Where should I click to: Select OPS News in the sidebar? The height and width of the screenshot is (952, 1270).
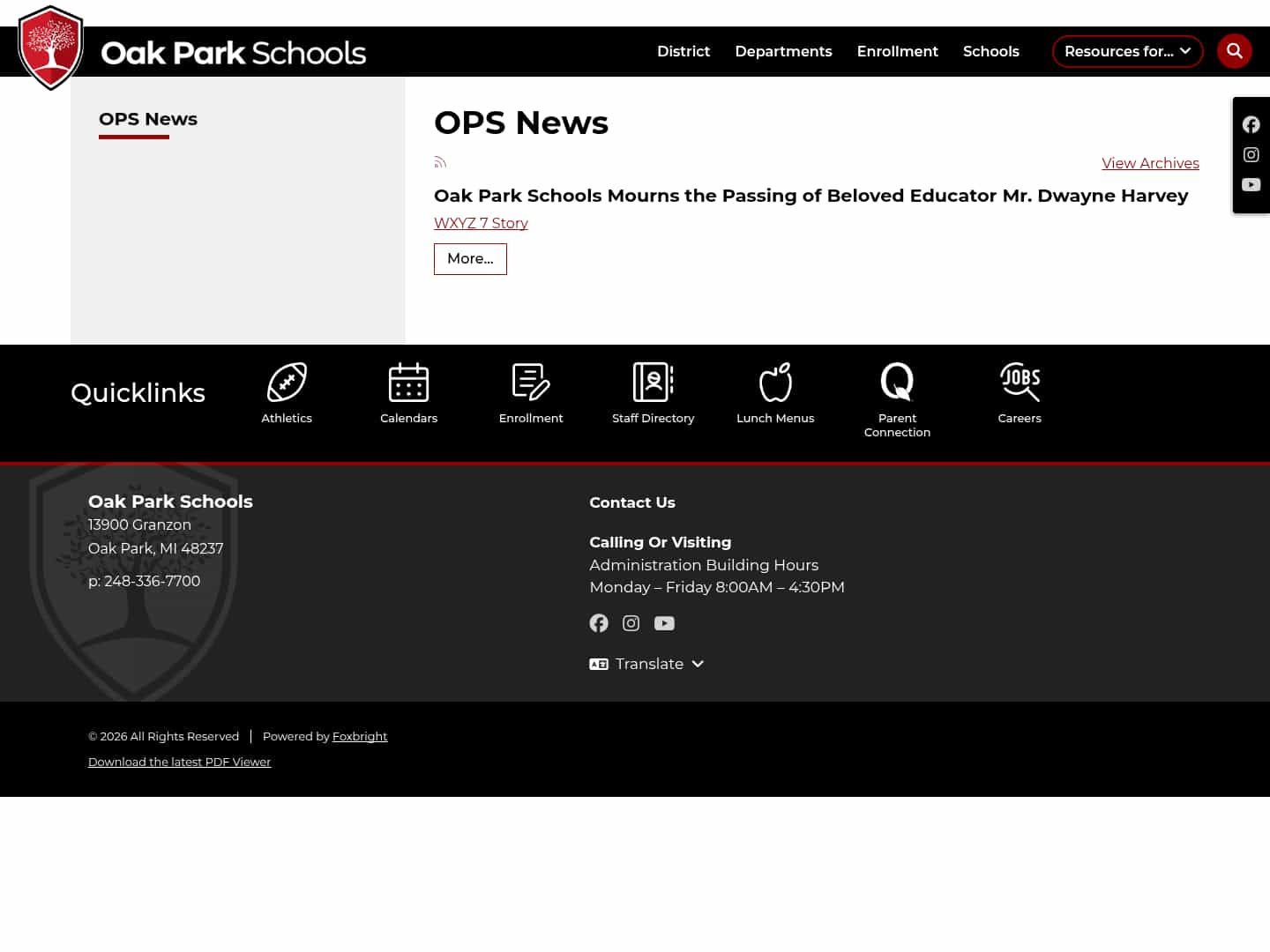148,119
